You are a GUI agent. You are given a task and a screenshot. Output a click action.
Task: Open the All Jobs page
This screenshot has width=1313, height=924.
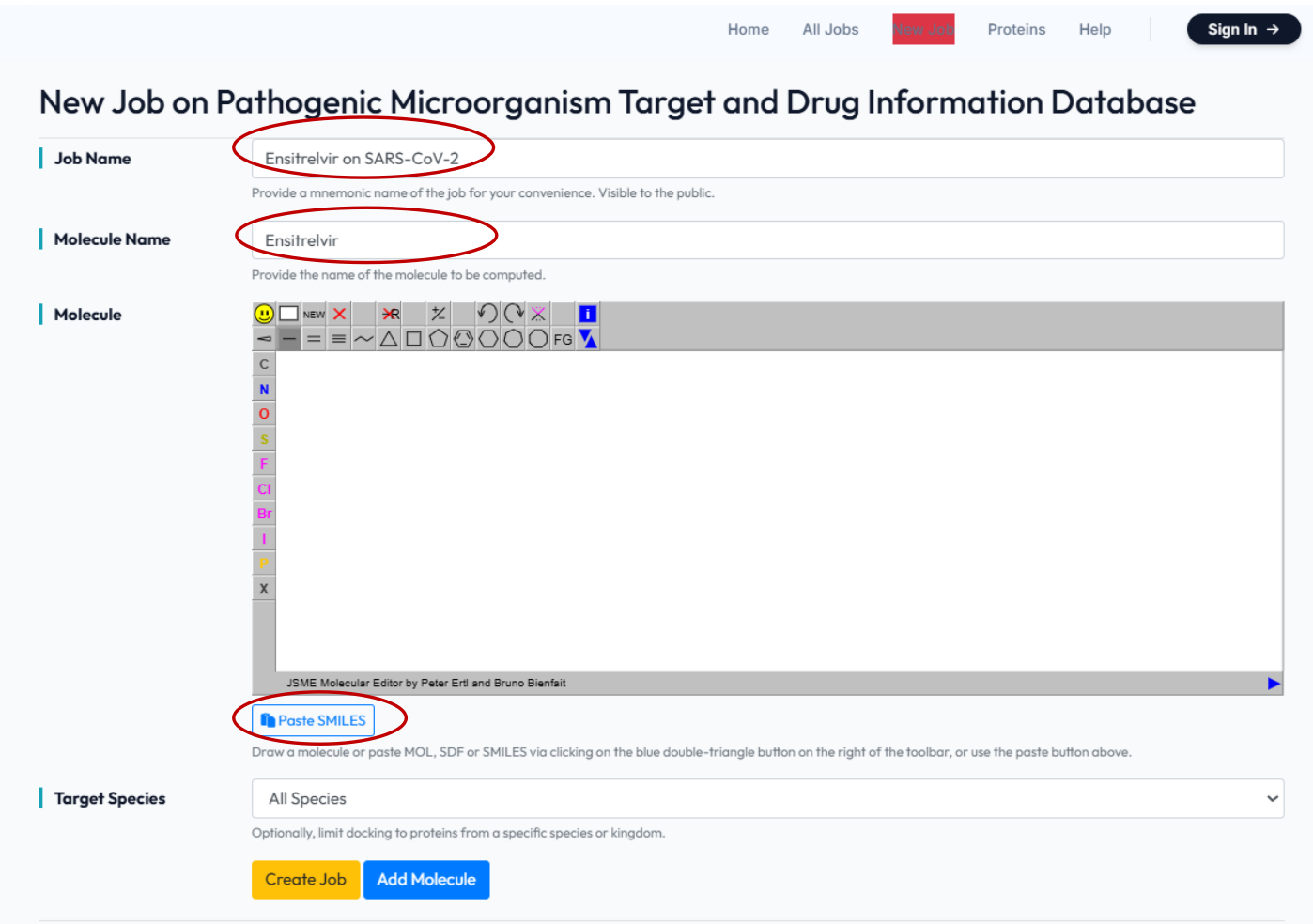(830, 29)
